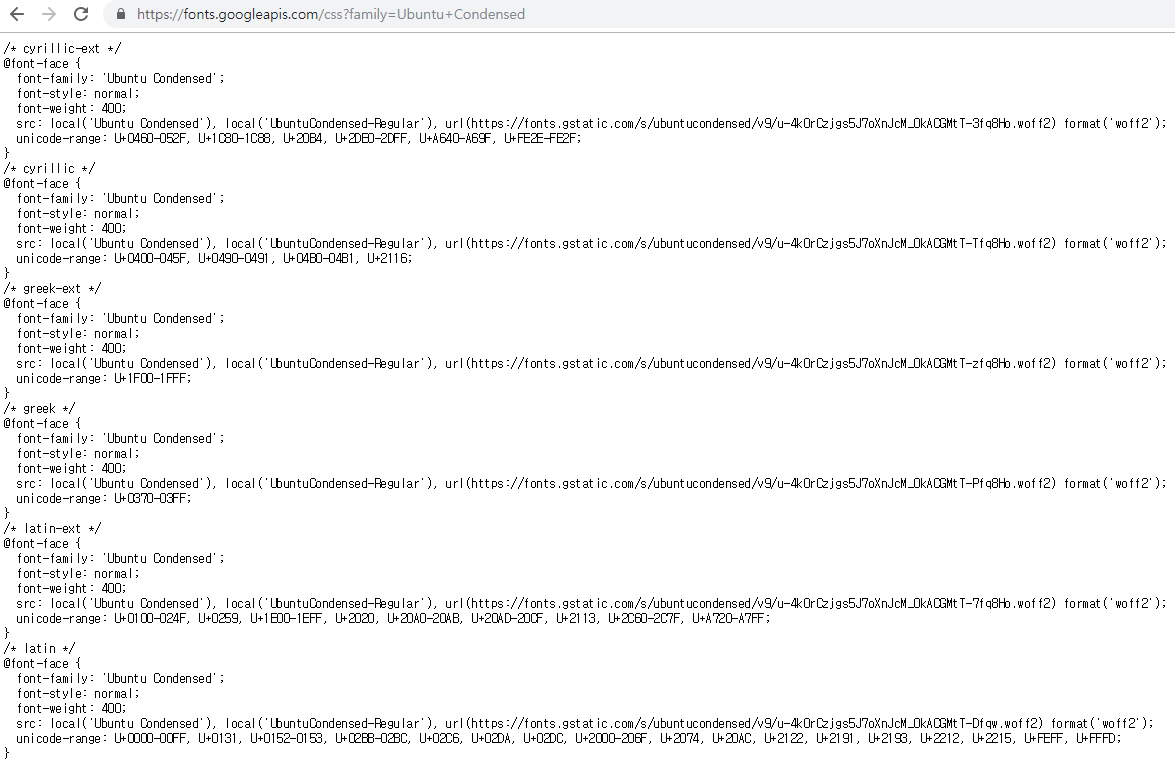This screenshot has width=1175, height=770.
Task: Click unicode-range line starting U+0000-00FF
Action: coord(569,738)
